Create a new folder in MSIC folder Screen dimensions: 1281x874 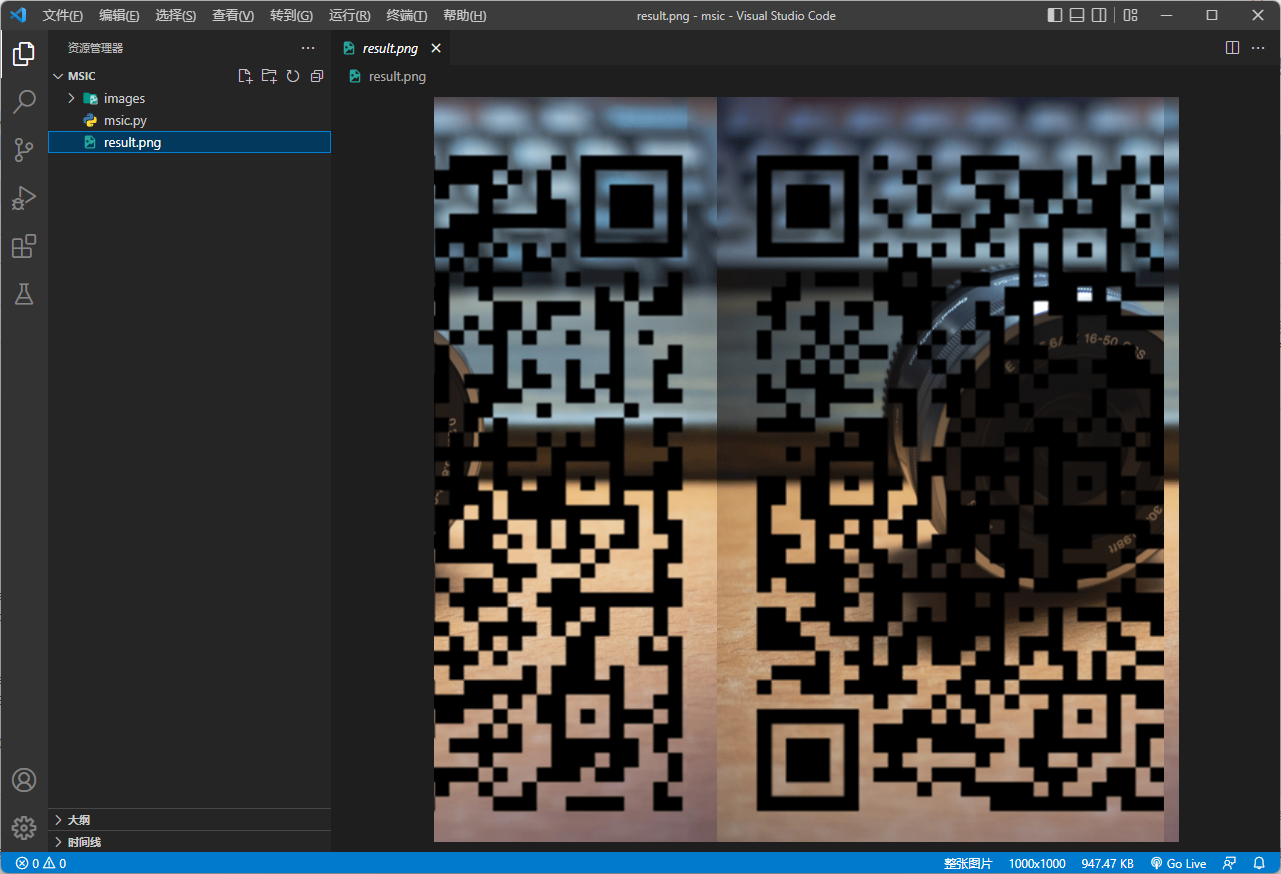269,76
